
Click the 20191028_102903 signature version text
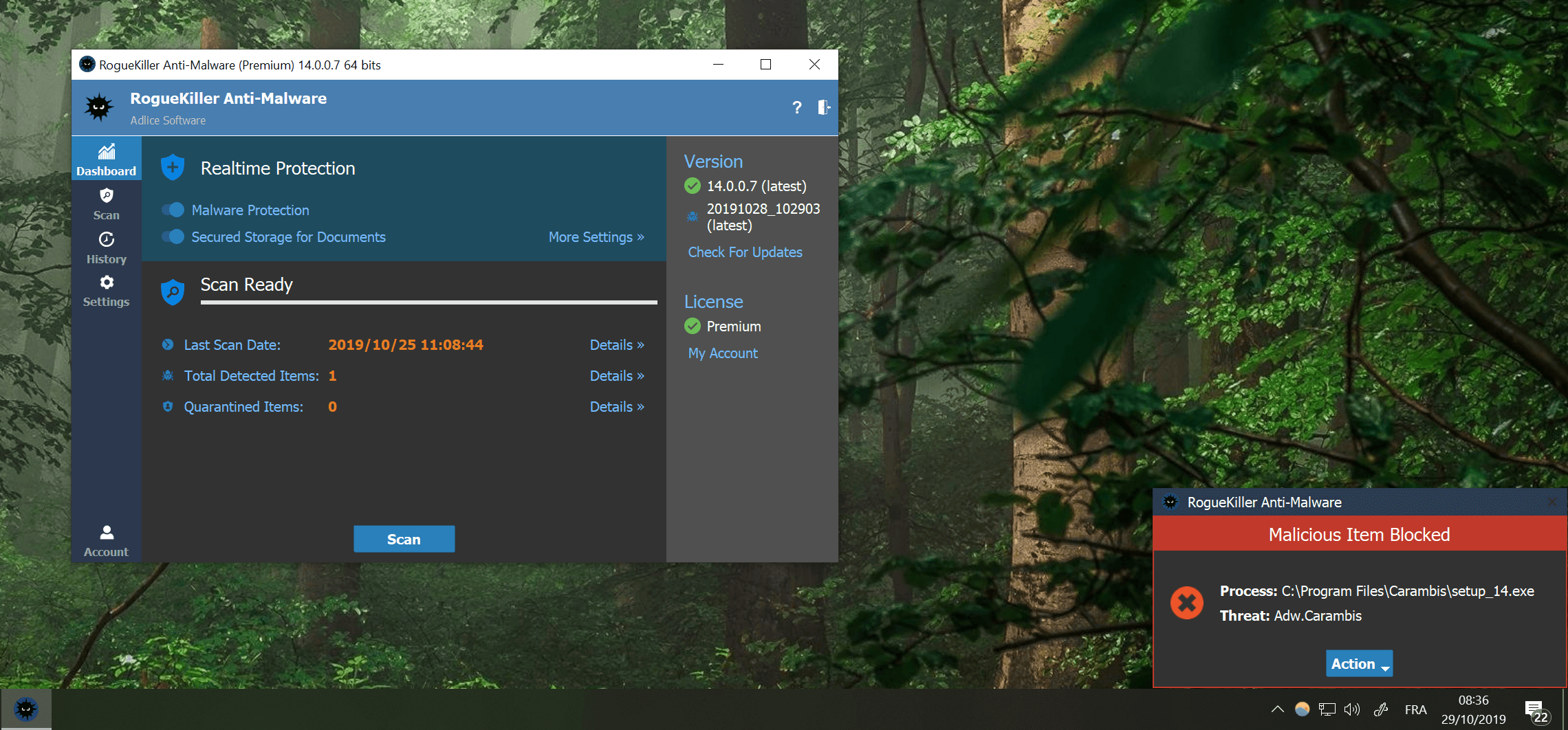763,217
